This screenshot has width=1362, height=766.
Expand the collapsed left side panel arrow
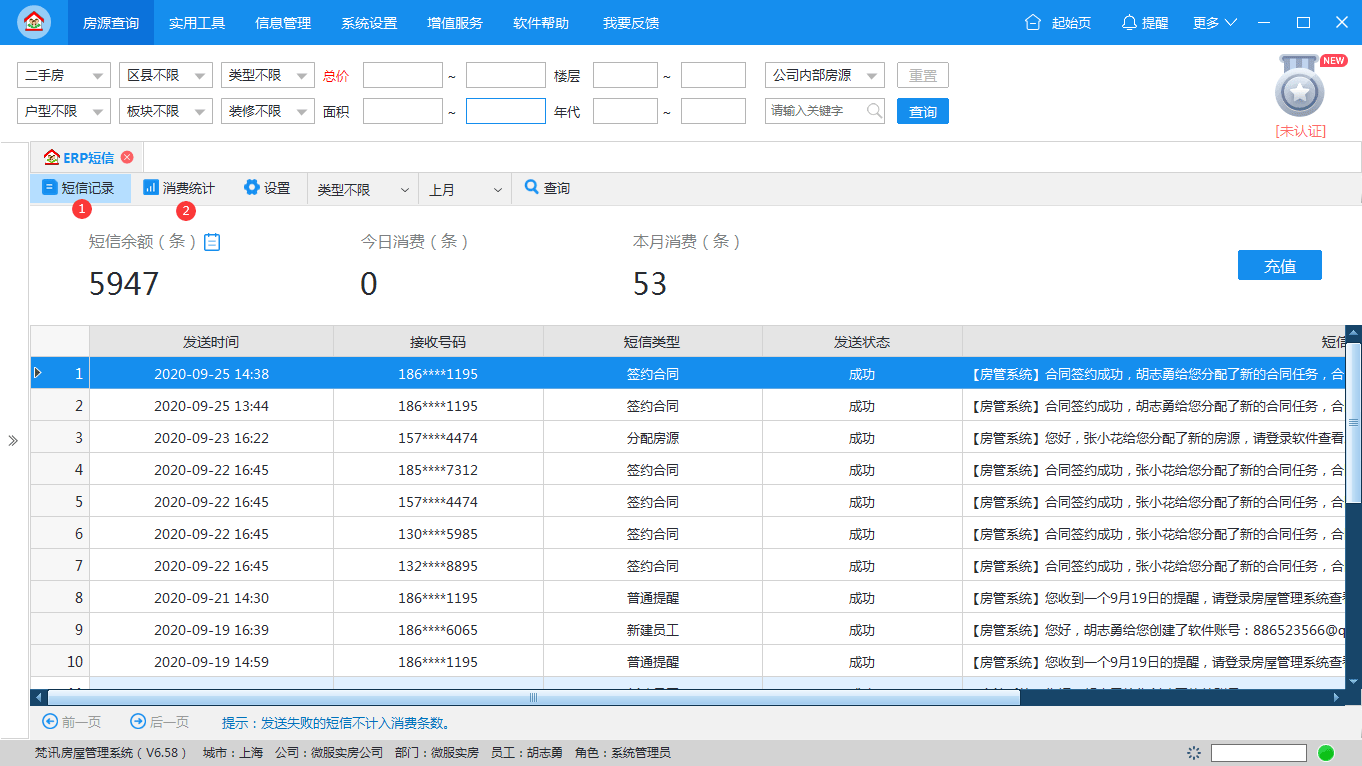(13, 438)
